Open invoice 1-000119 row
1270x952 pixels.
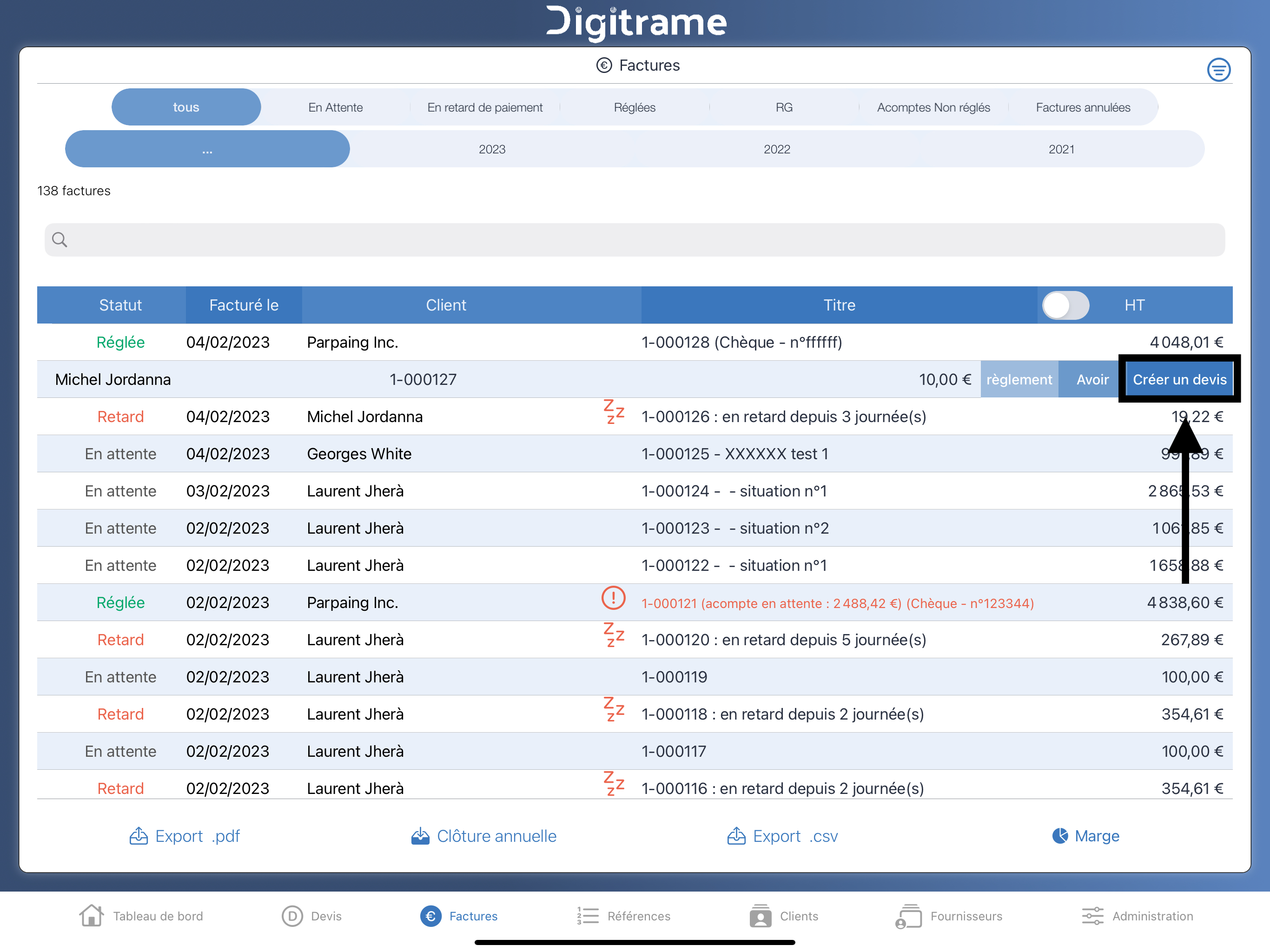pyautogui.click(x=635, y=677)
